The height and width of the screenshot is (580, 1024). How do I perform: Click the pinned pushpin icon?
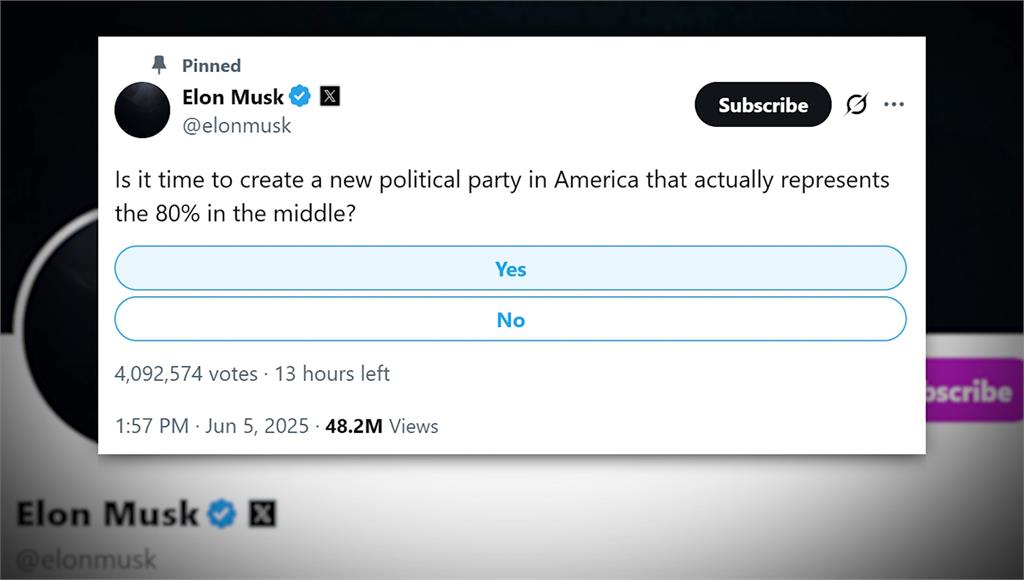pyautogui.click(x=159, y=65)
